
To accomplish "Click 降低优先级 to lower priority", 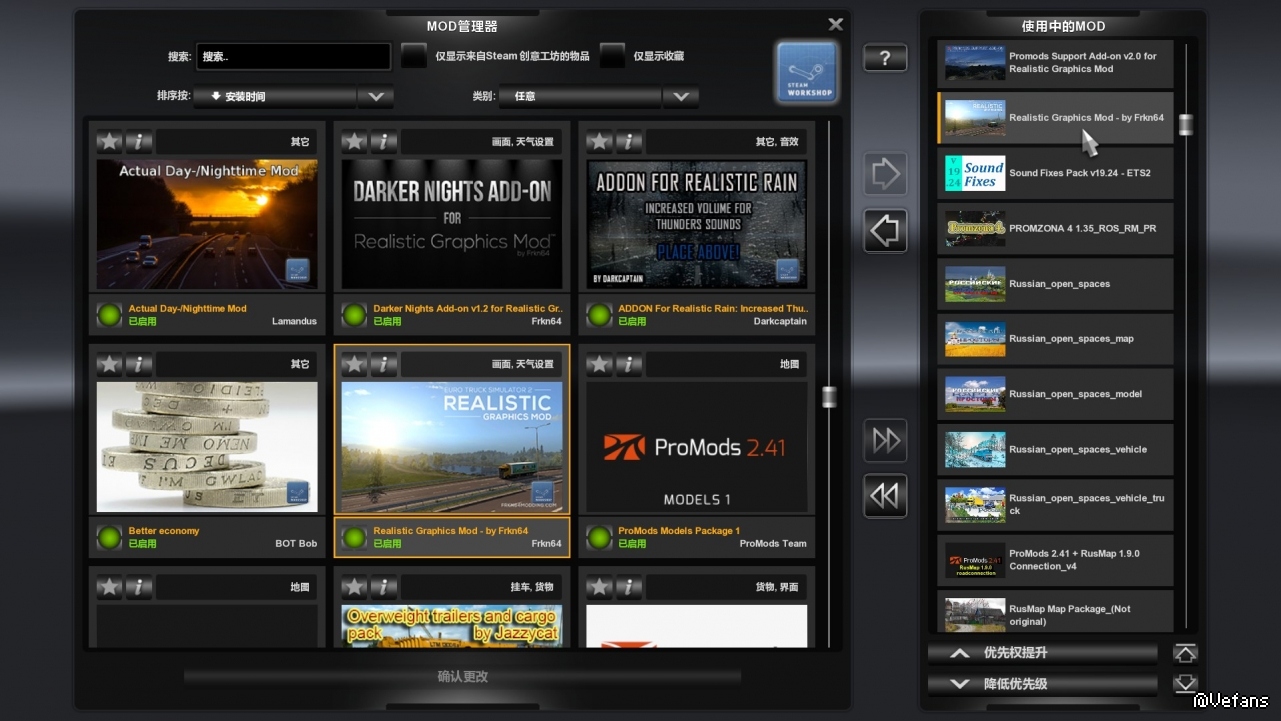I will tap(1043, 684).
